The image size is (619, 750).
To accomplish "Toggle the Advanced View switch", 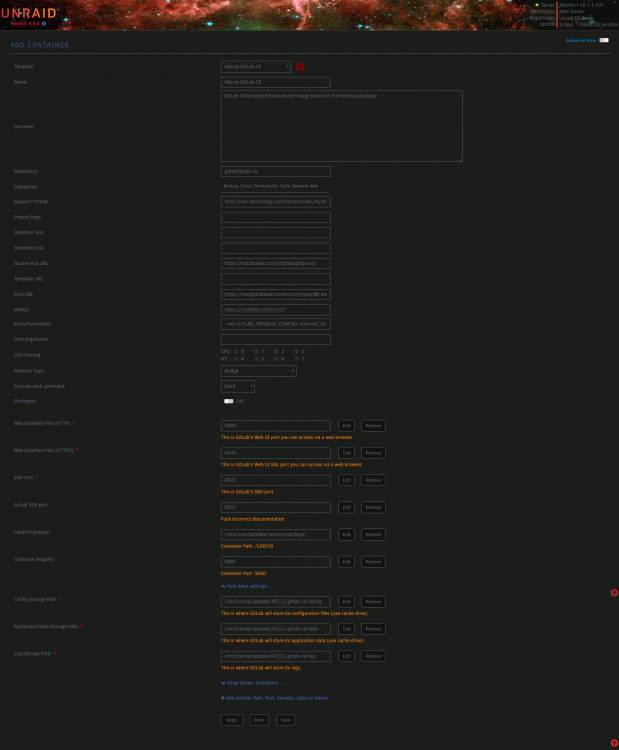I will tap(604, 40).
